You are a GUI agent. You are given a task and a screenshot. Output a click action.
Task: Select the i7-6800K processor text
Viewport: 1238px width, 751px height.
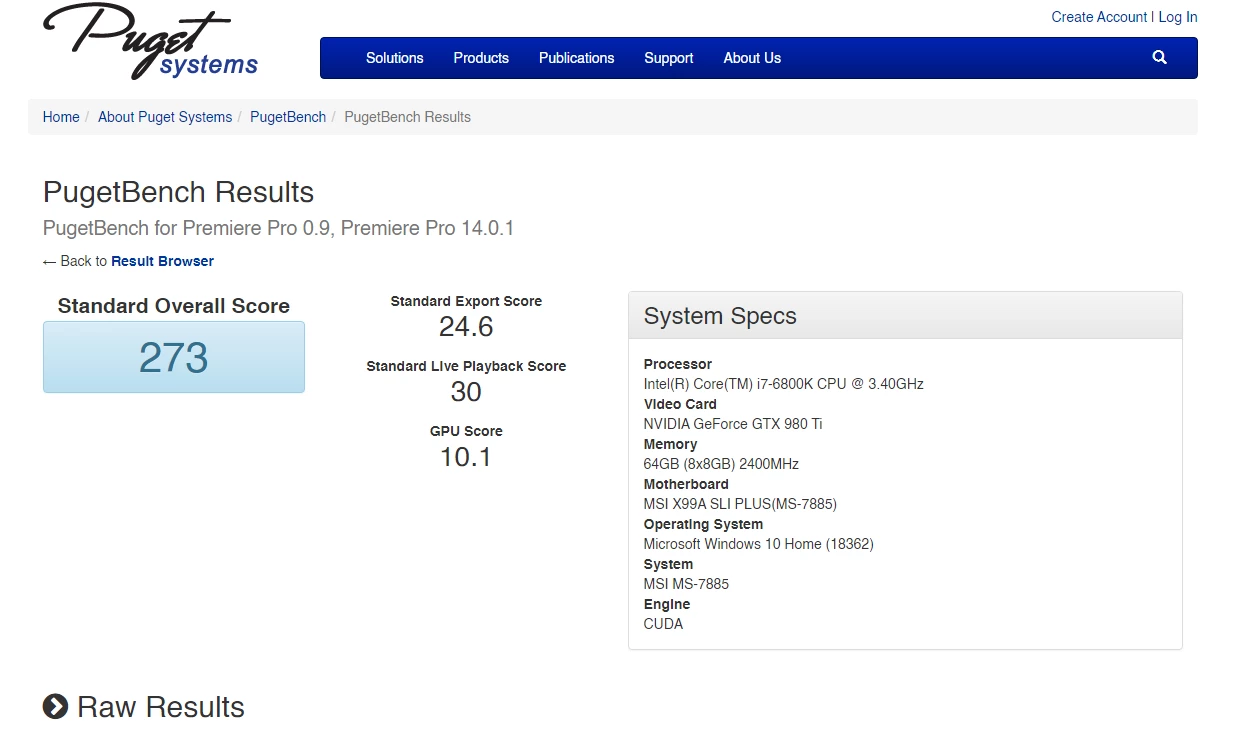[x=784, y=384]
